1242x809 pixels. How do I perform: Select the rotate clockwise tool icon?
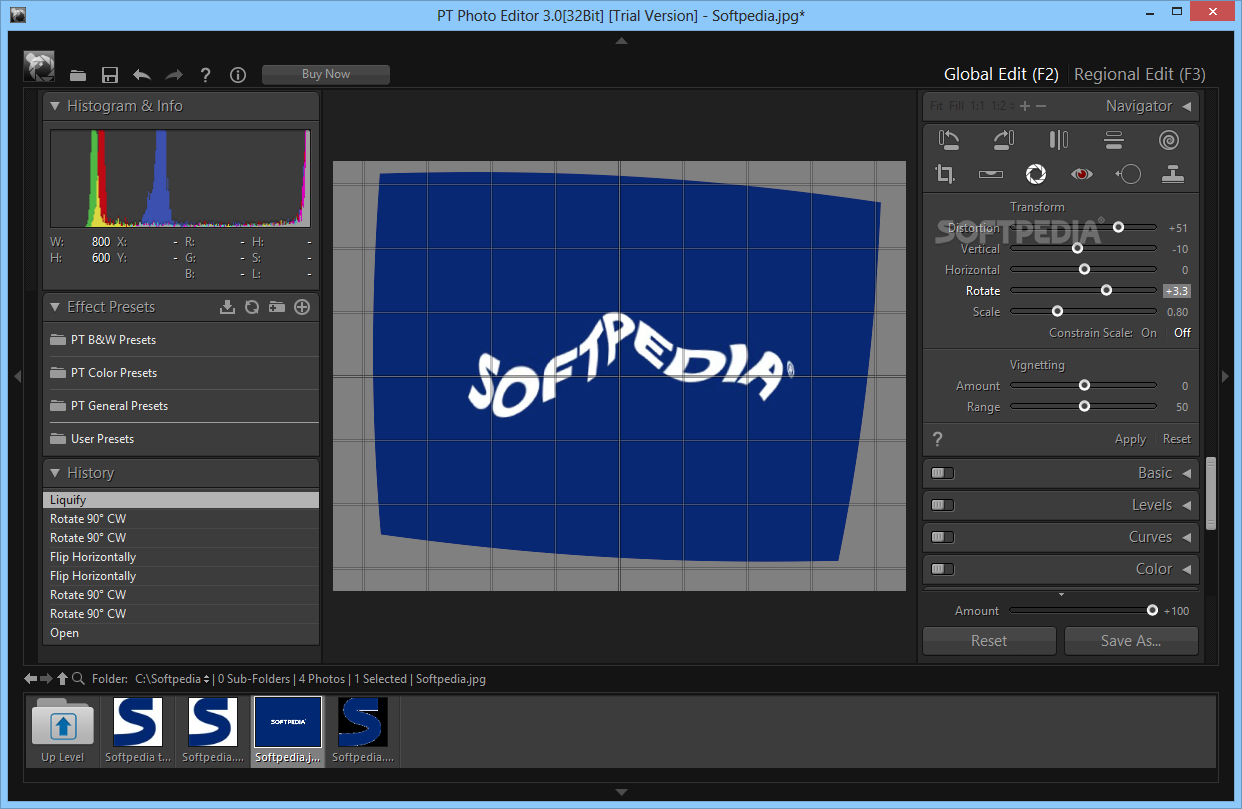(x=1004, y=140)
